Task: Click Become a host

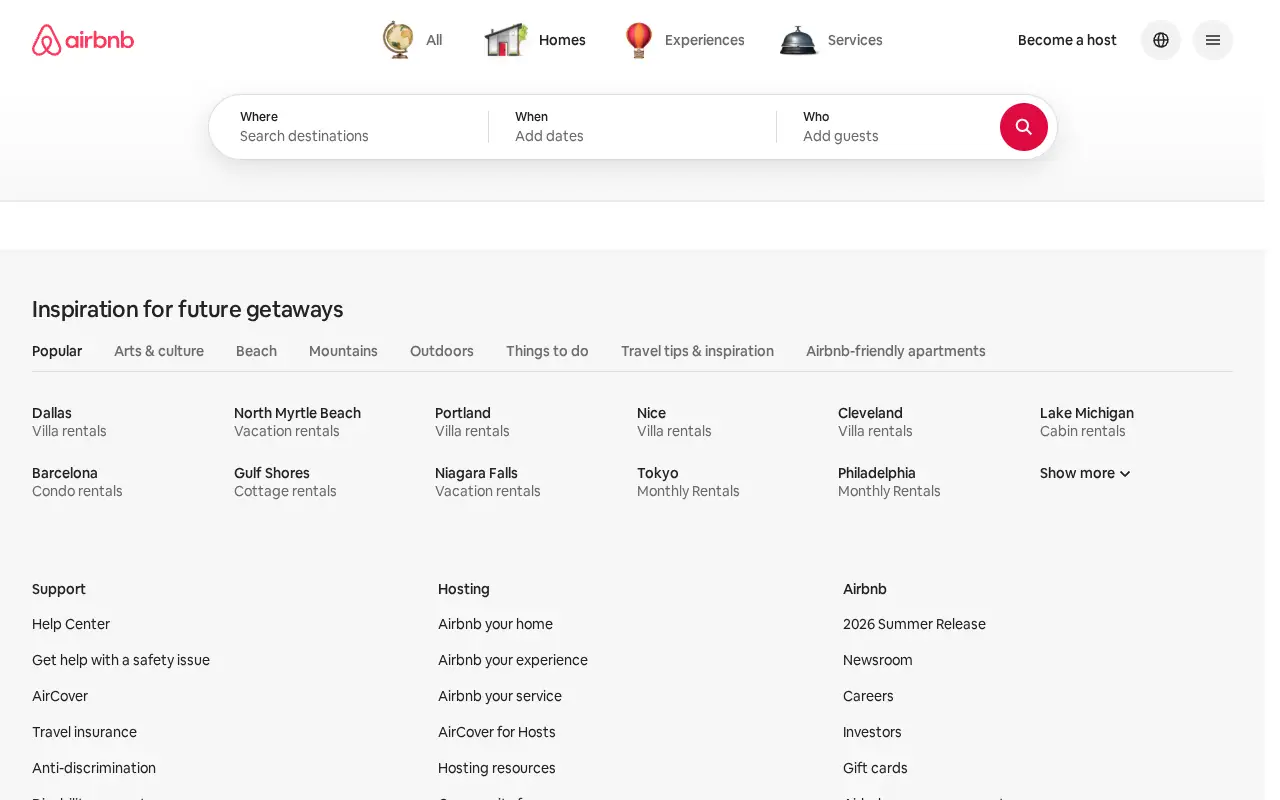Action: pos(1067,40)
